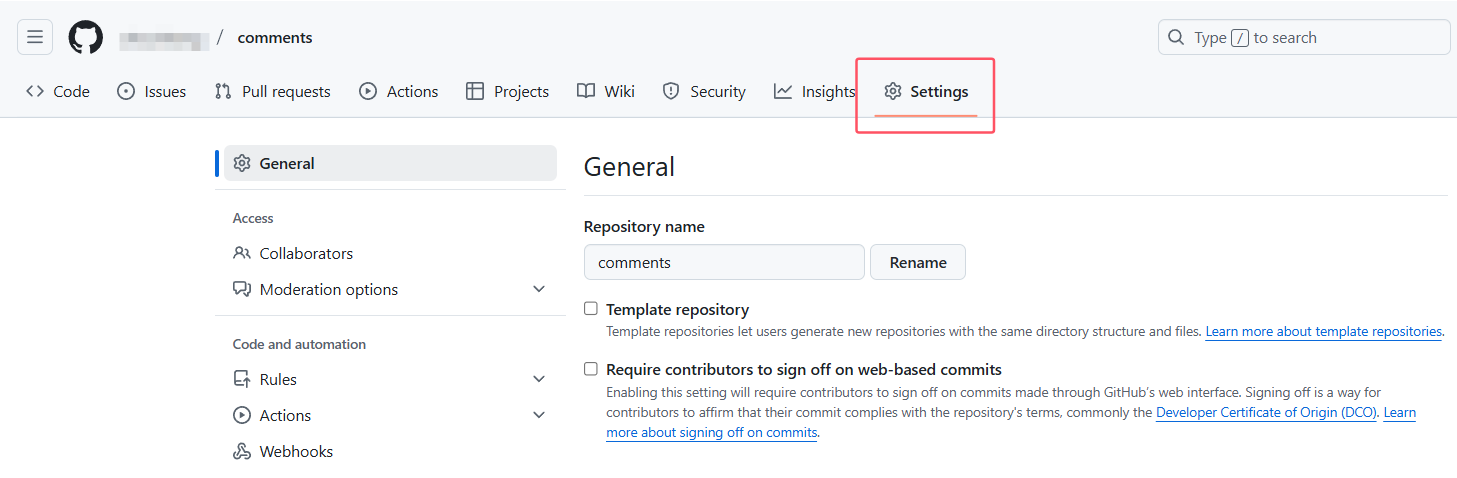1457x478 pixels.
Task: Check Require contributors to sign off
Action: (591, 369)
